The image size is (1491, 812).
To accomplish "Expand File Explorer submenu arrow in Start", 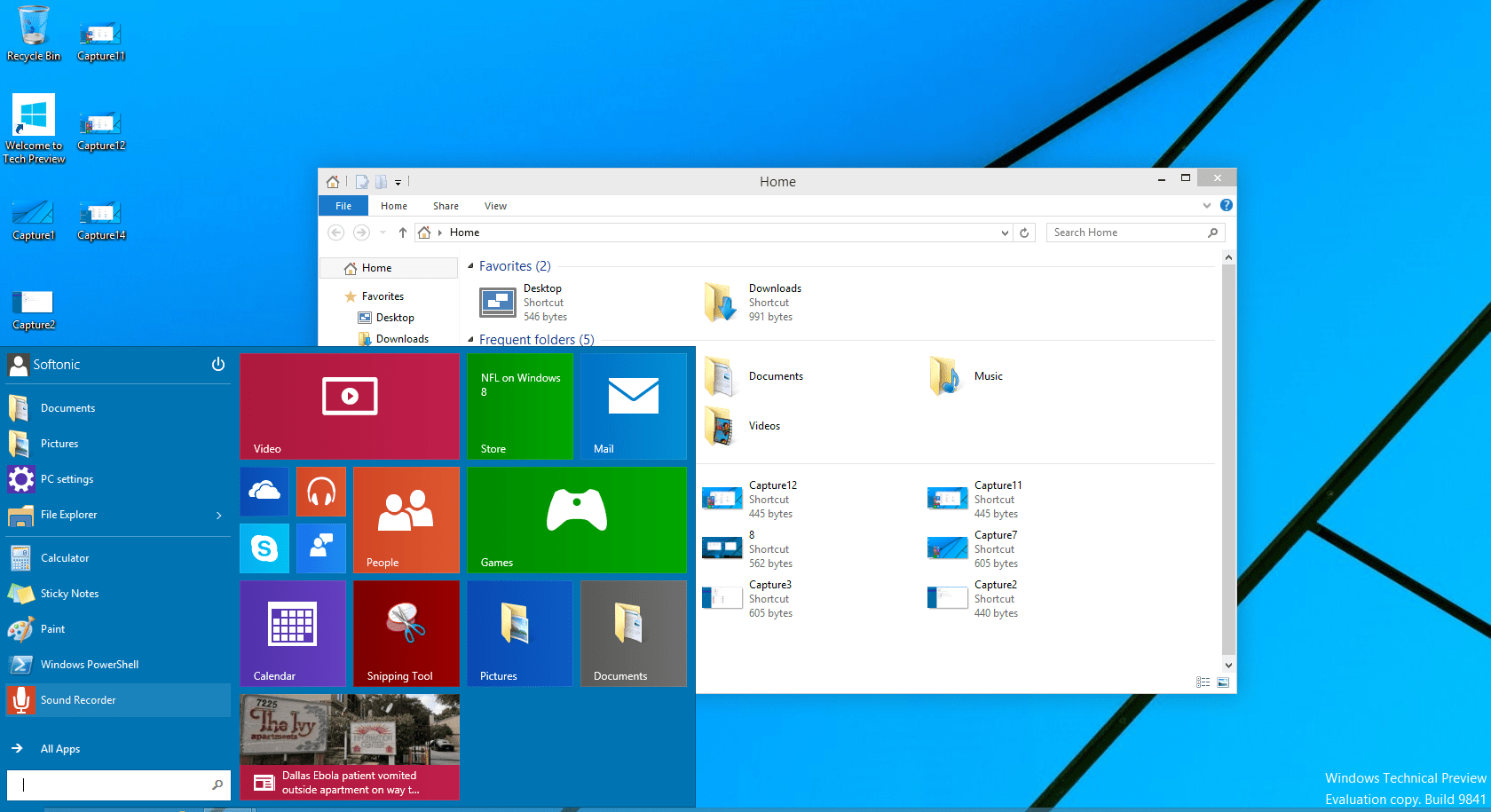I will [x=219, y=516].
